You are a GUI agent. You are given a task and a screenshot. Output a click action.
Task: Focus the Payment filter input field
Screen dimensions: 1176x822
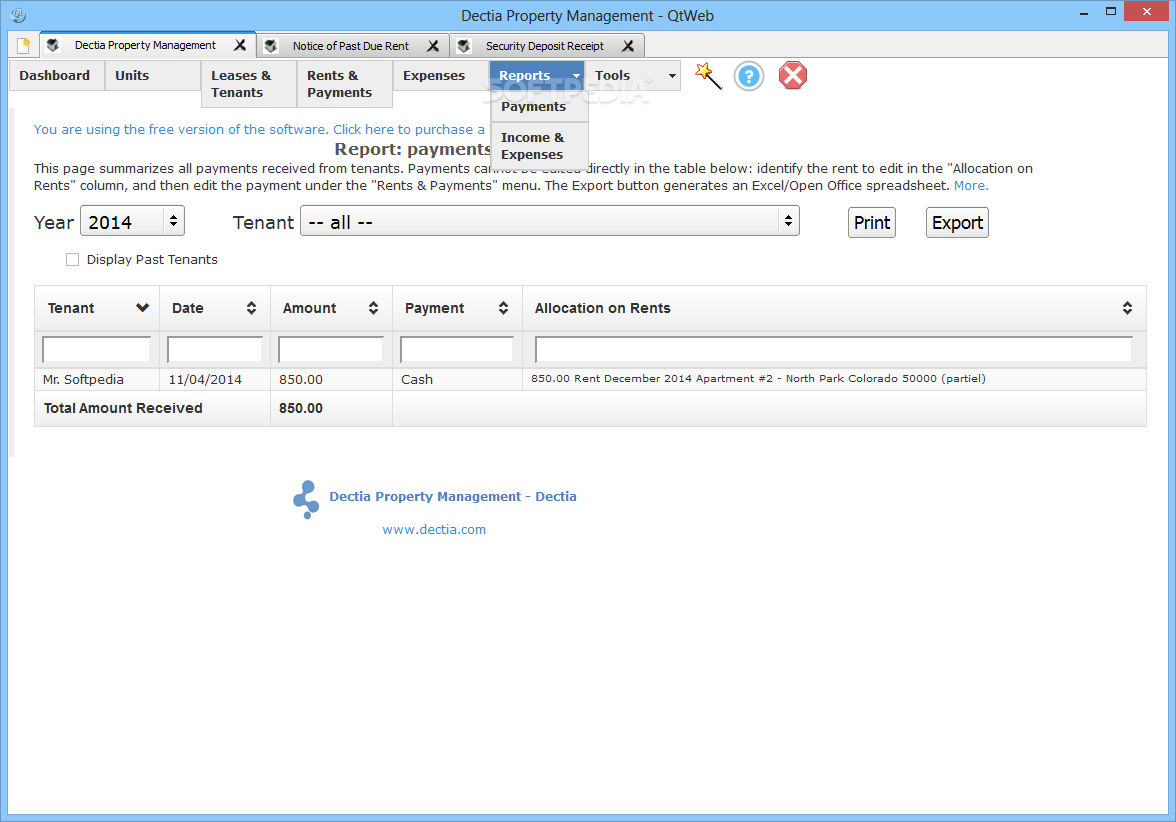(x=457, y=350)
